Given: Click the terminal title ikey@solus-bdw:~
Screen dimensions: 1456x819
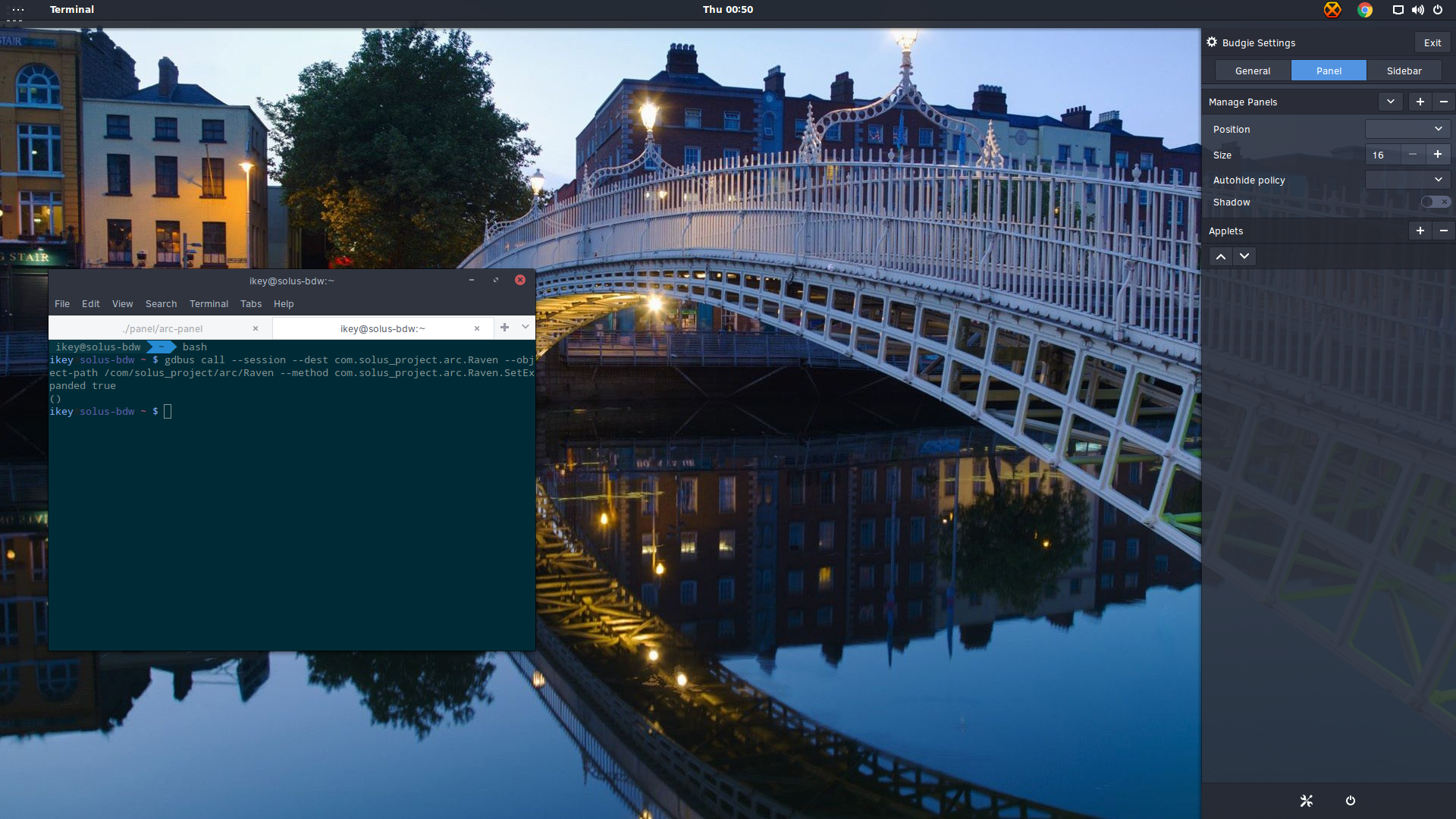Looking at the screenshot, I should click(x=292, y=281).
